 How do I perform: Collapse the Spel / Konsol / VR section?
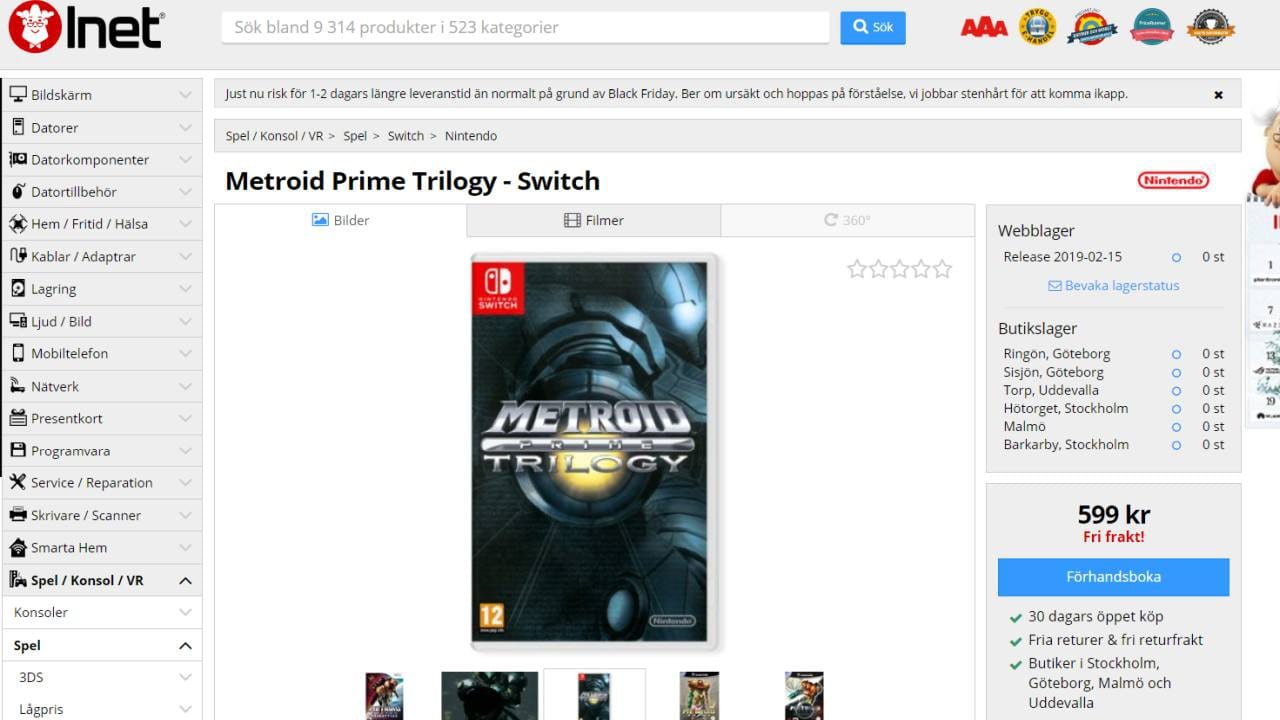point(185,580)
